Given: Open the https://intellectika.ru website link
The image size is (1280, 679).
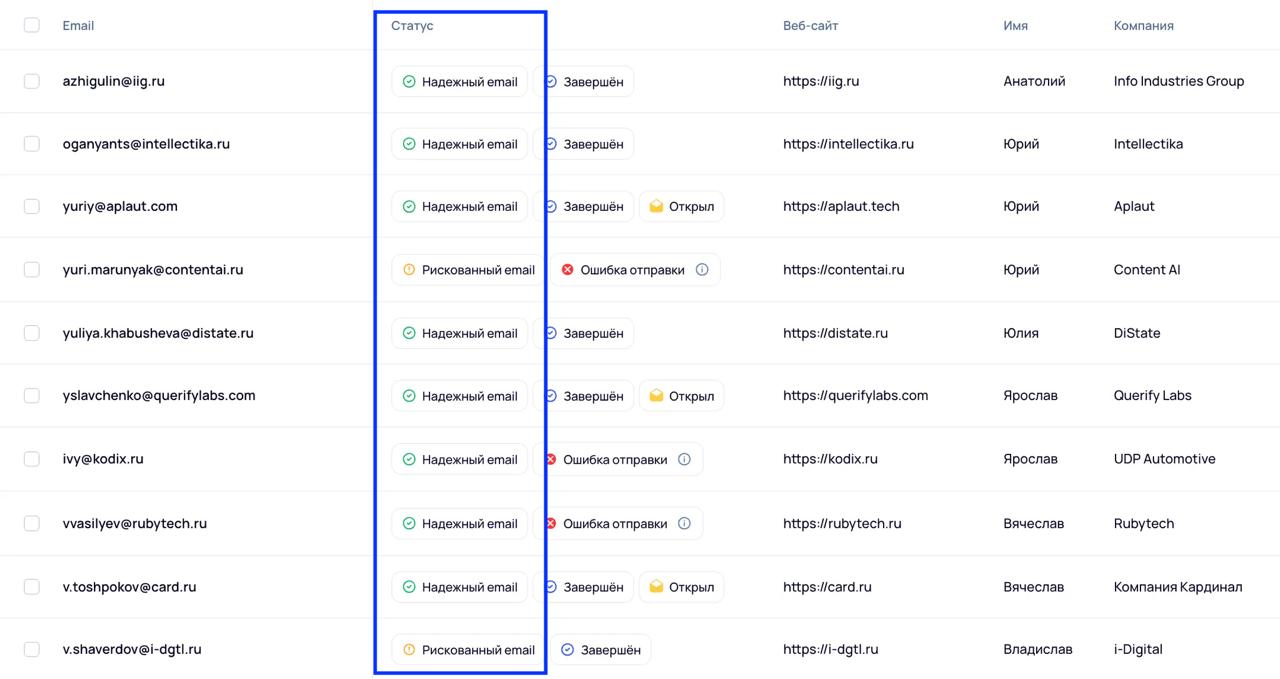Looking at the screenshot, I should click(x=848, y=144).
